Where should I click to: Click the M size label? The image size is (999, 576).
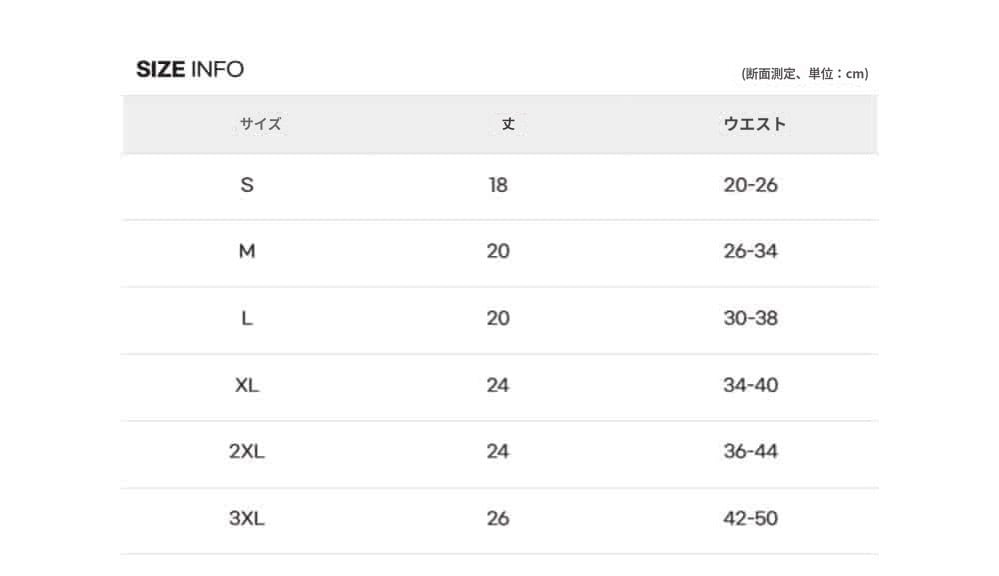click(247, 251)
